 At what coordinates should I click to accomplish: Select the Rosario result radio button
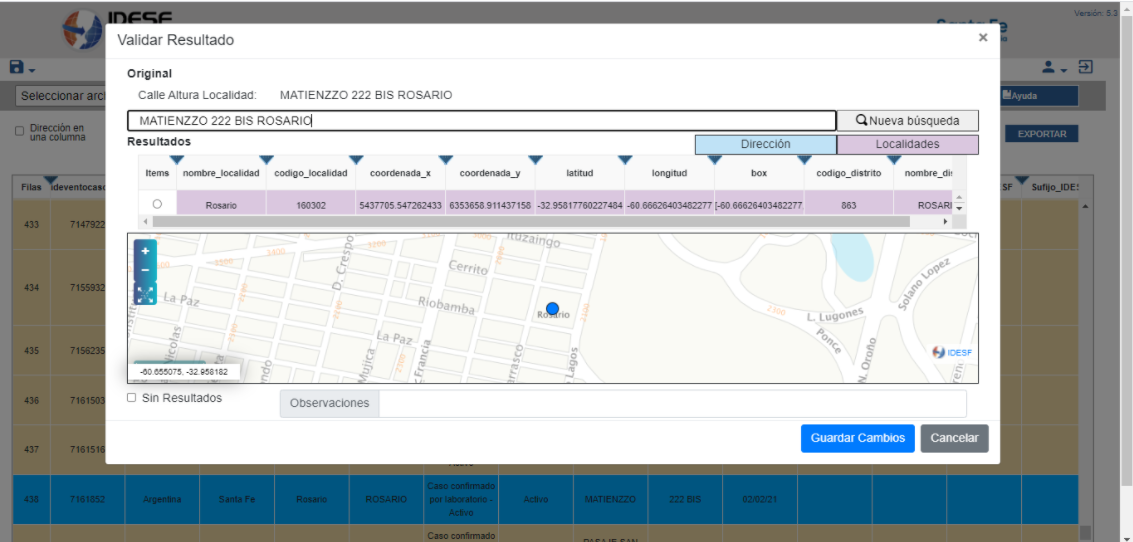pos(158,205)
